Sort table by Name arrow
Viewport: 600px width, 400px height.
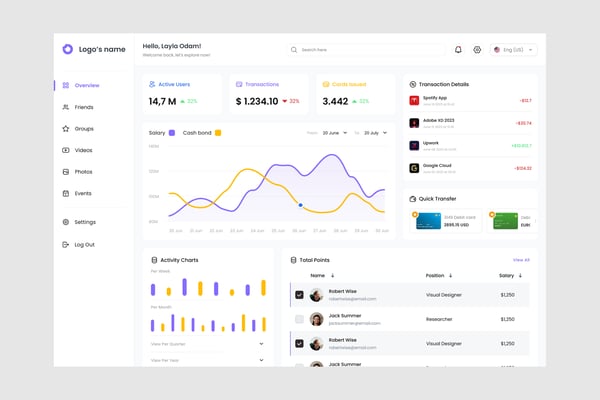(333, 276)
